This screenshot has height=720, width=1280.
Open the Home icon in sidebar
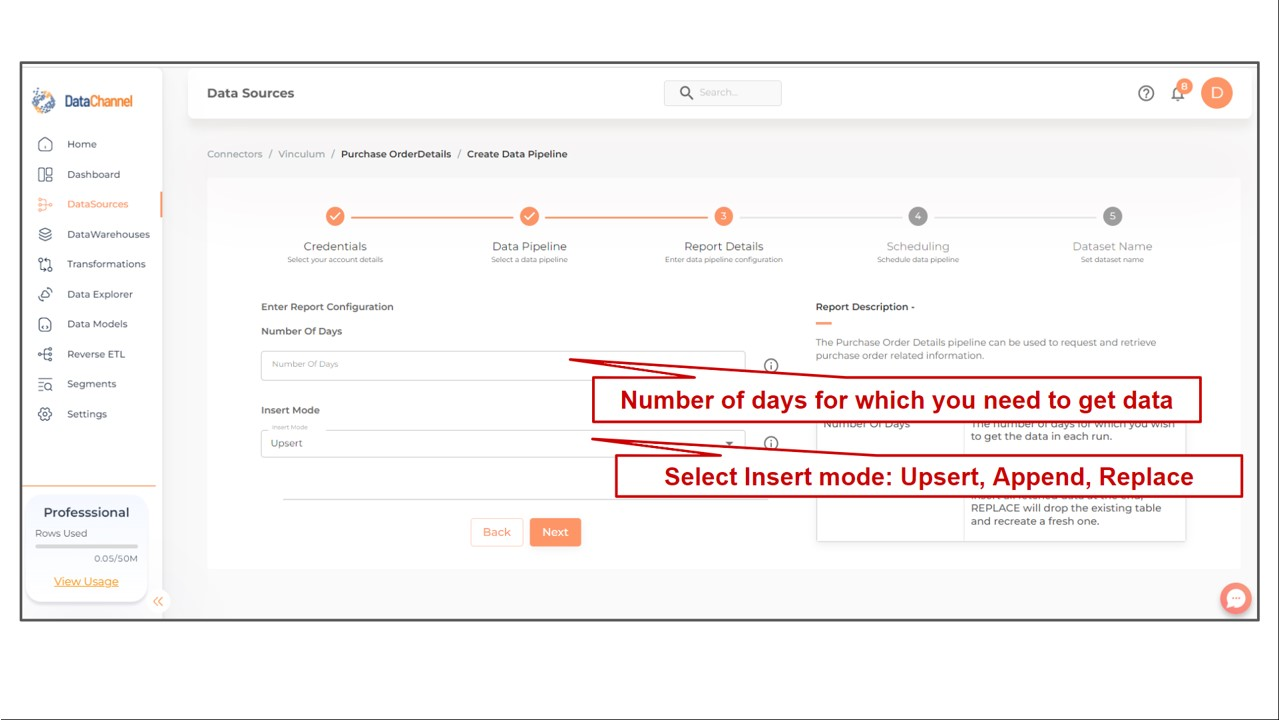pos(45,144)
